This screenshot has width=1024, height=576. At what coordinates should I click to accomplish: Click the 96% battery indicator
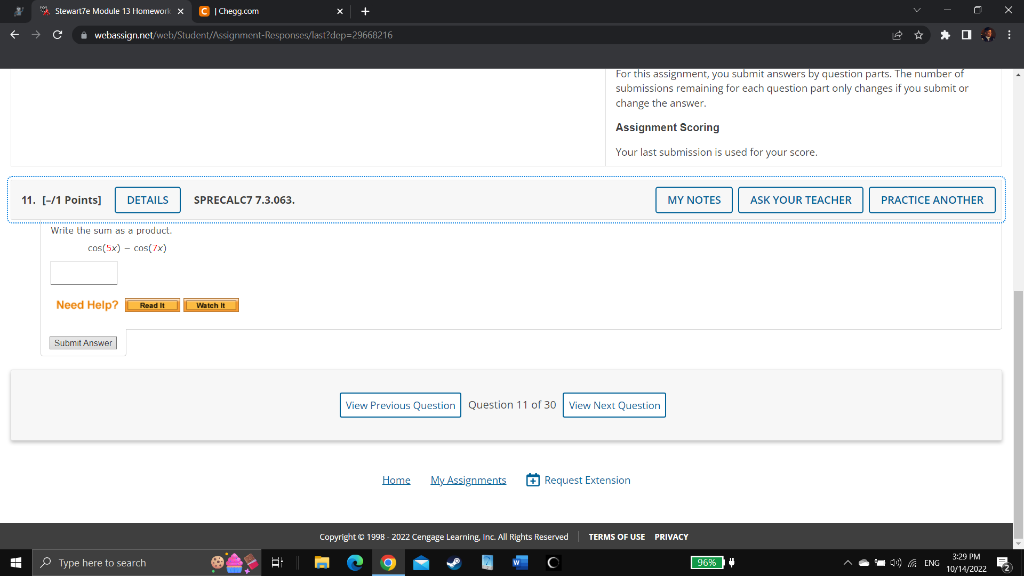click(707, 562)
